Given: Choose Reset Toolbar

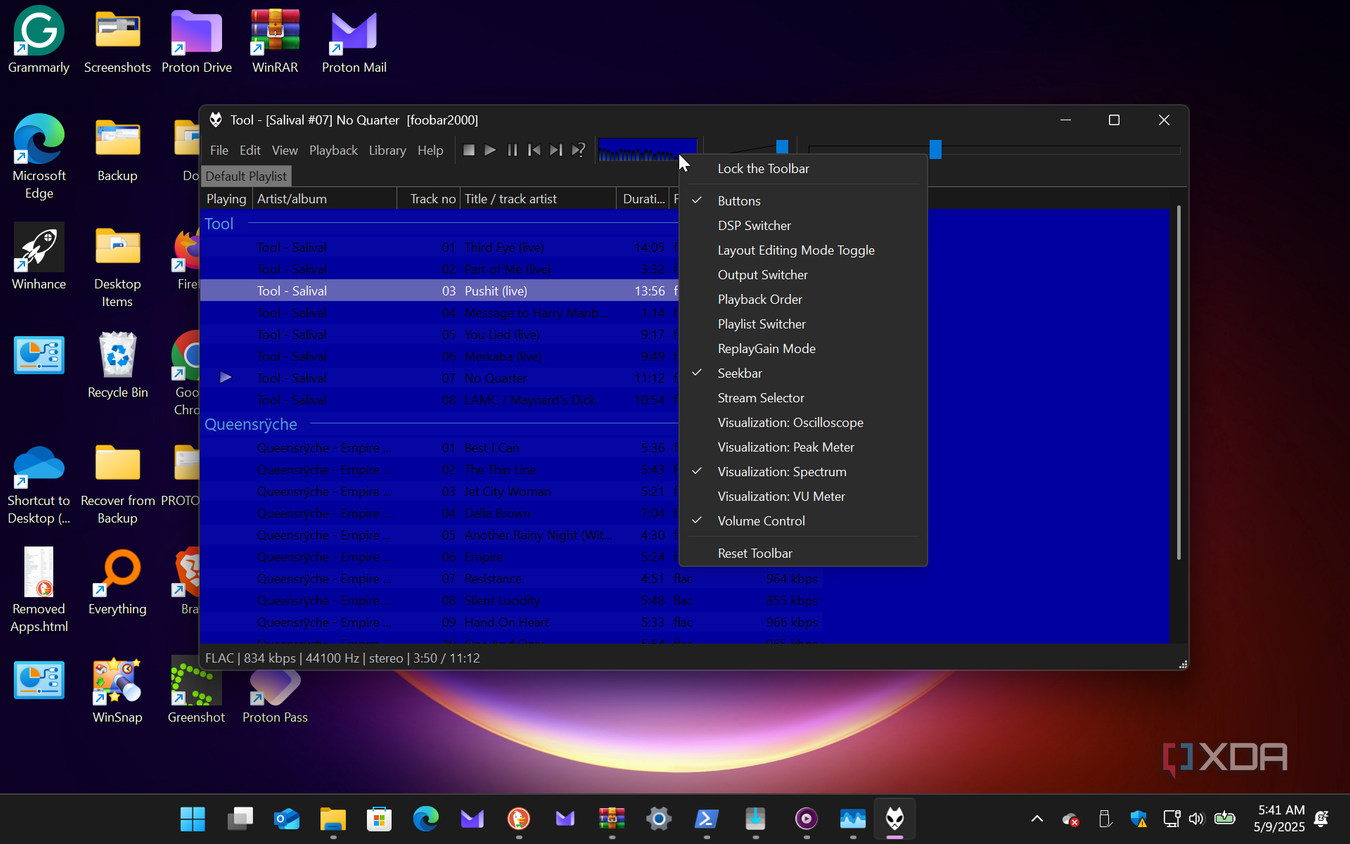Looking at the screenshot, I should pyautogui.click(x=803, y=553).
